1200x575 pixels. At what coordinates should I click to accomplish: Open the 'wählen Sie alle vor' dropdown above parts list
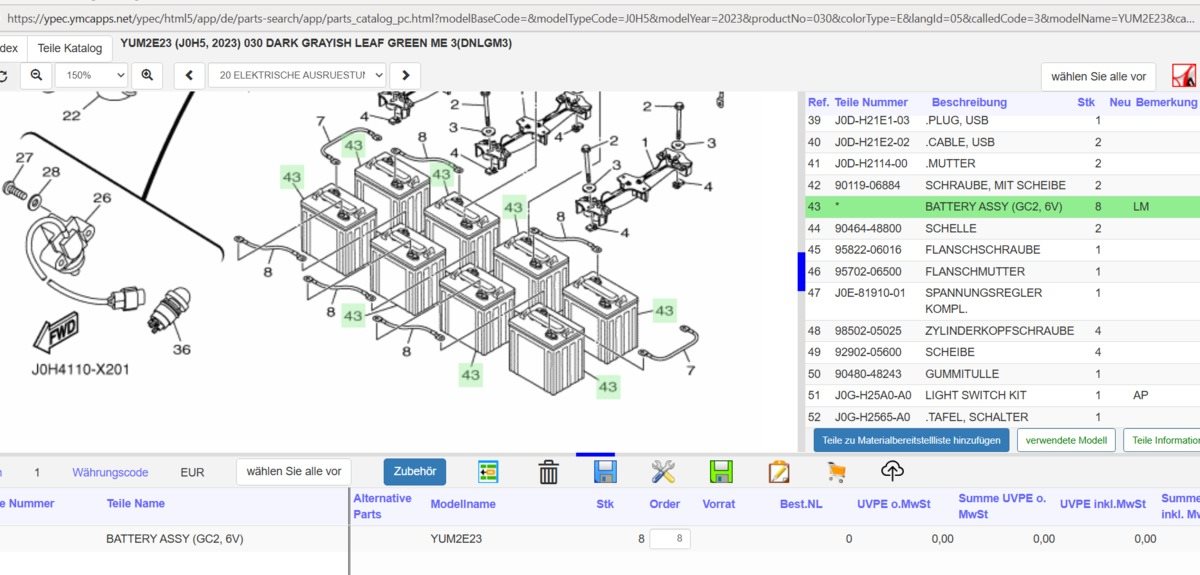(x=1098, y=77)
